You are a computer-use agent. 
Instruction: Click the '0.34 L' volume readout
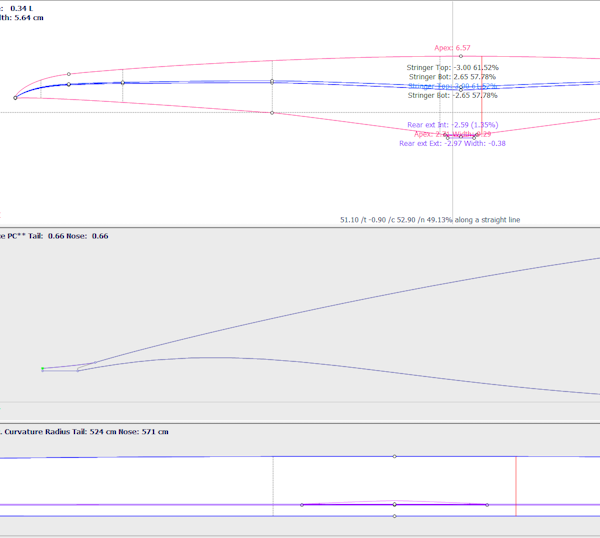click(x=21, y=8)
